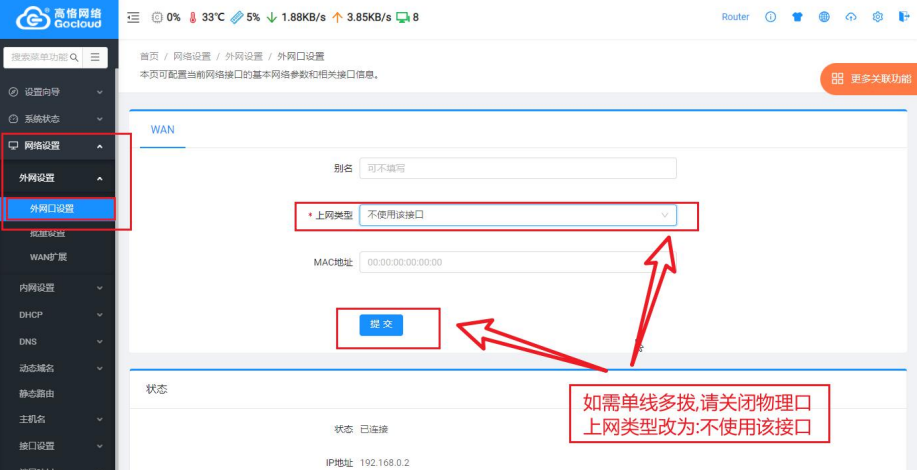917x470 pixels.
Task: Expand 动态域名 submenu
Action: tap(57, 368)
